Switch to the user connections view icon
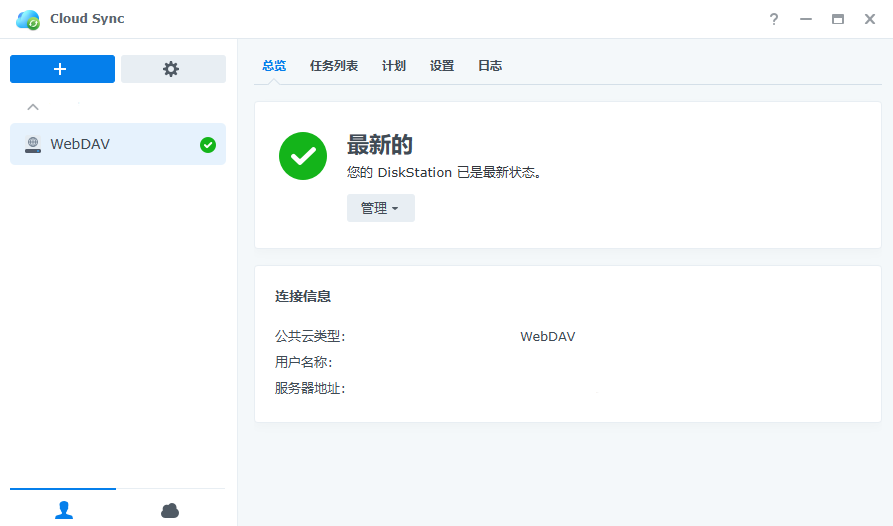 [x=64, y=510]
